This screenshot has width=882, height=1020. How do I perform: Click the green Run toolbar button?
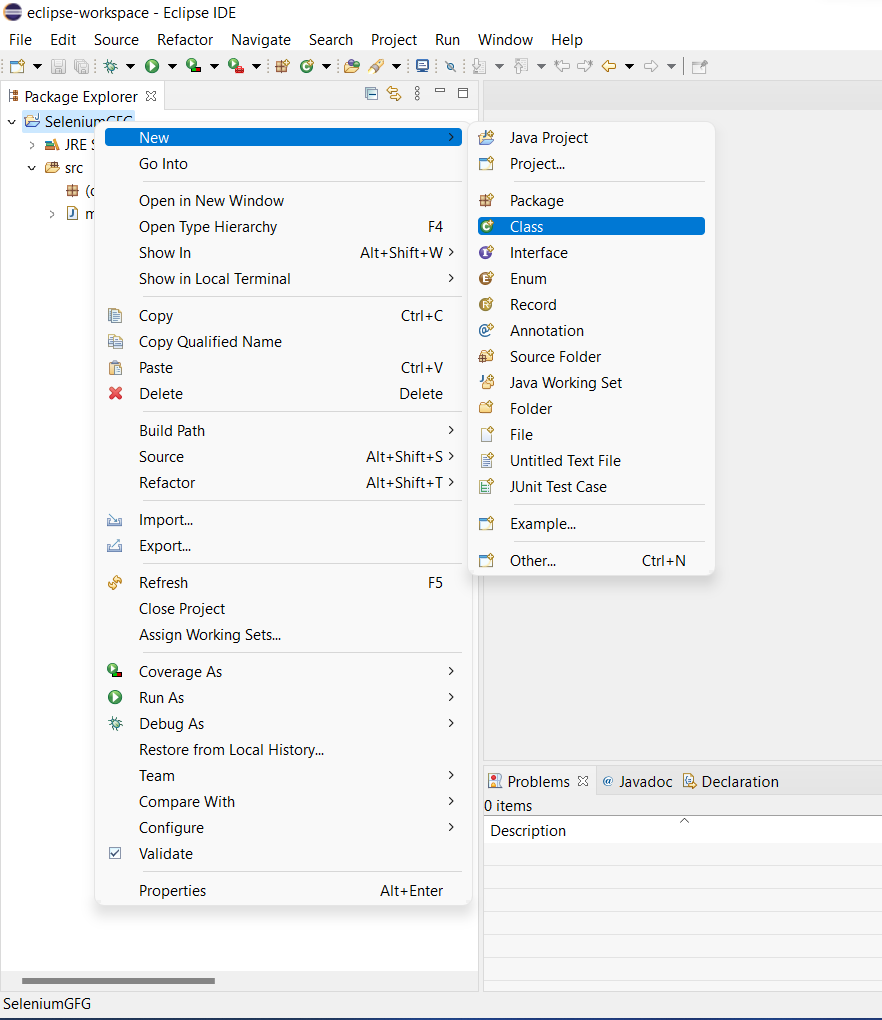click(152, 66)
